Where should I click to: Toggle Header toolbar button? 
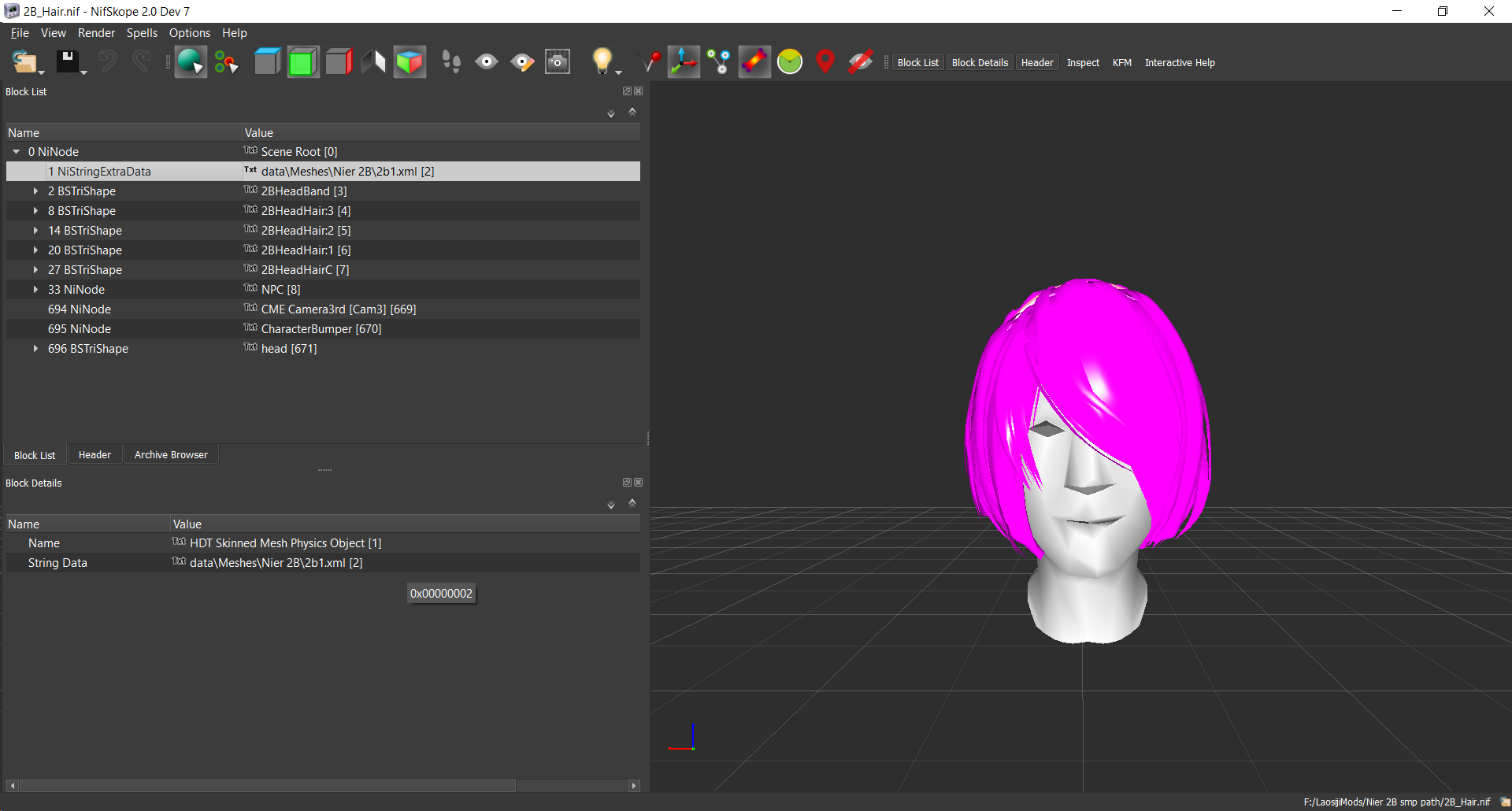point(1037,62)
